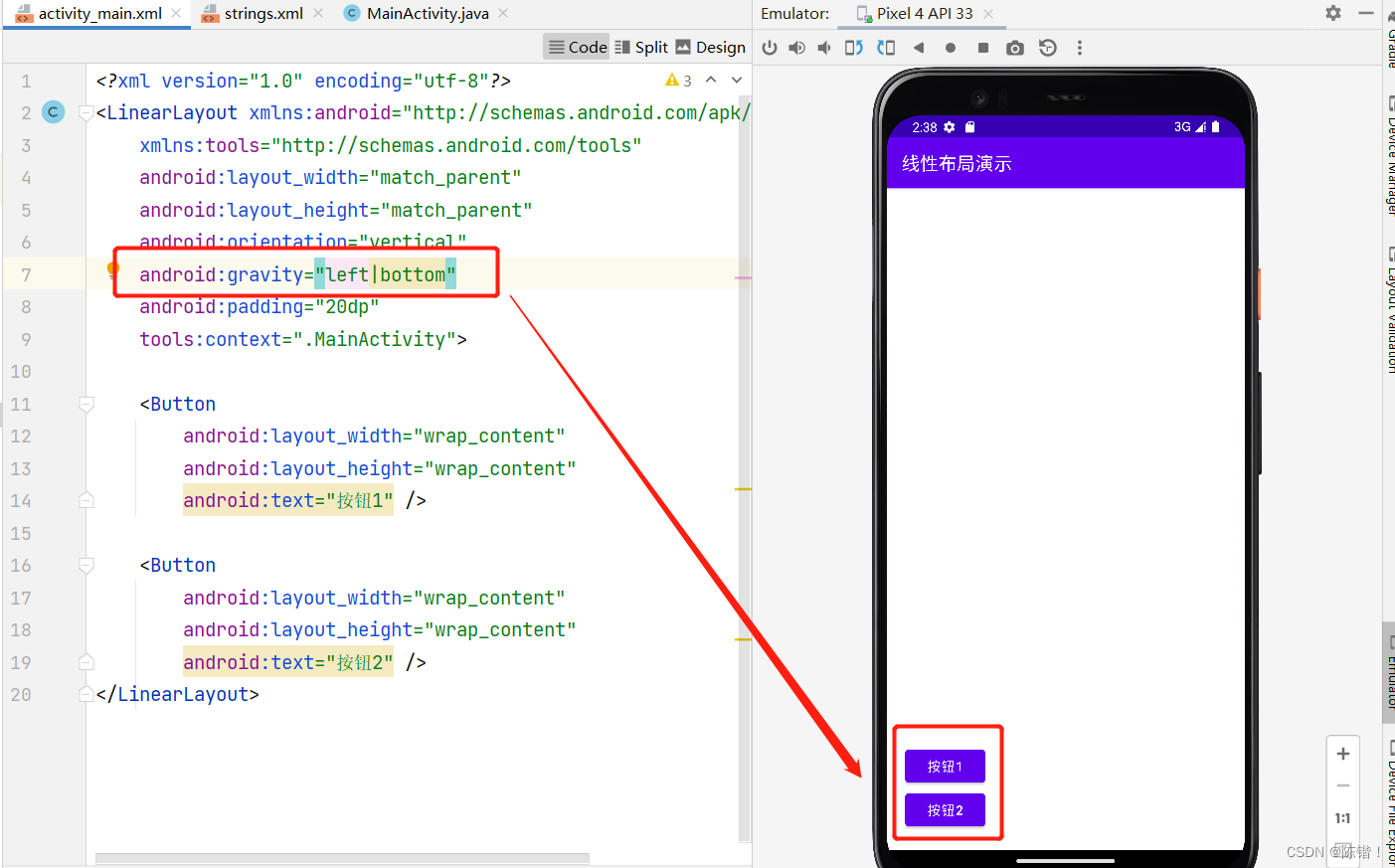Collapse the LinearLayout fold on line 2
The height and width of the screenshot is (868, 1395).
click(x=87, y=112)
